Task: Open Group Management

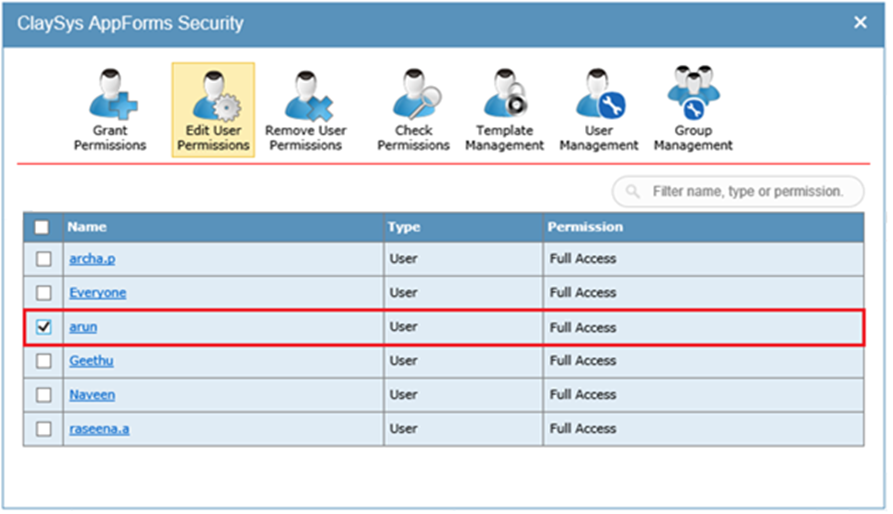Action: [693, 109]
